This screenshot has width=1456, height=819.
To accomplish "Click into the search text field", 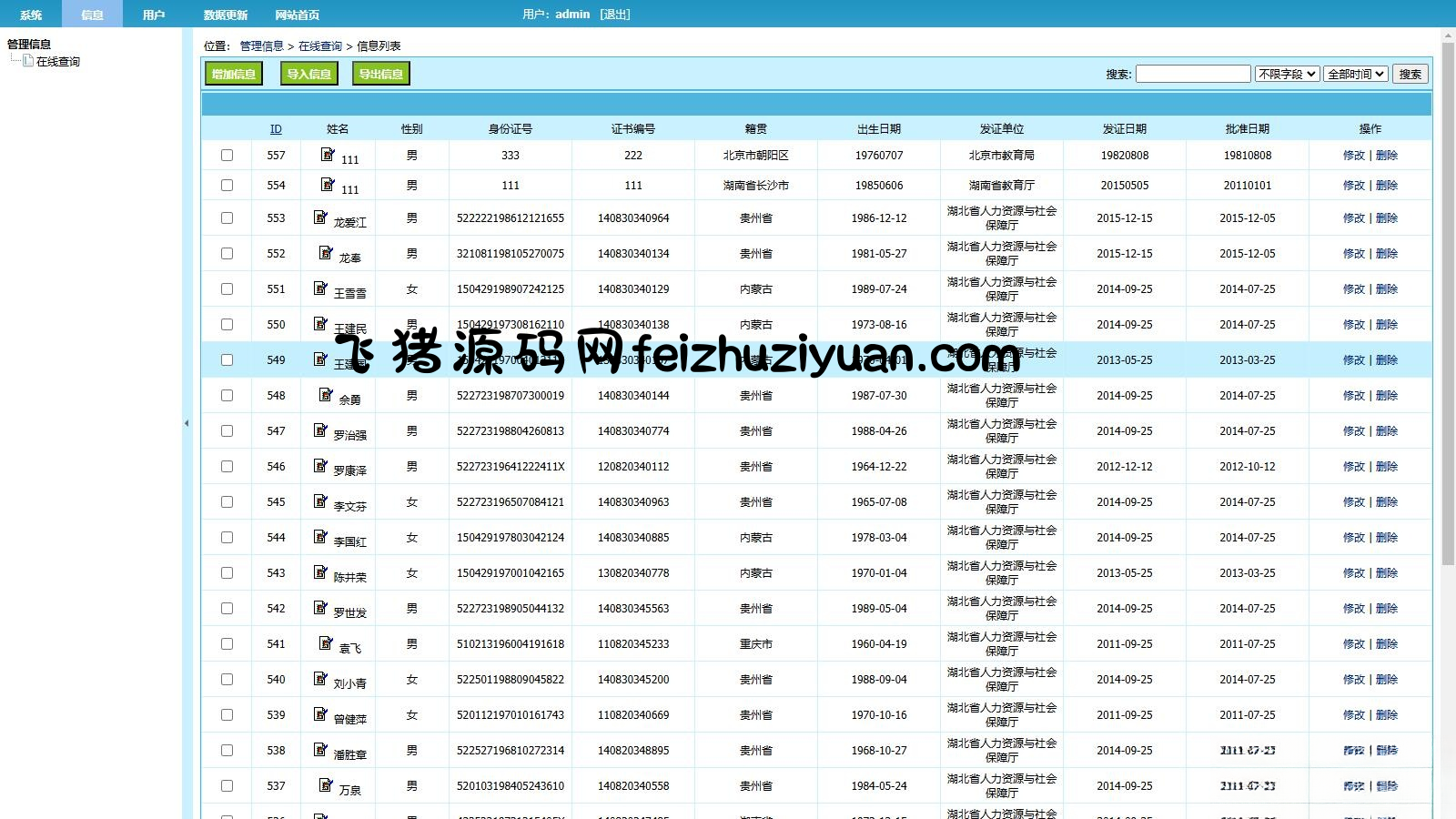I will 1193,74.
